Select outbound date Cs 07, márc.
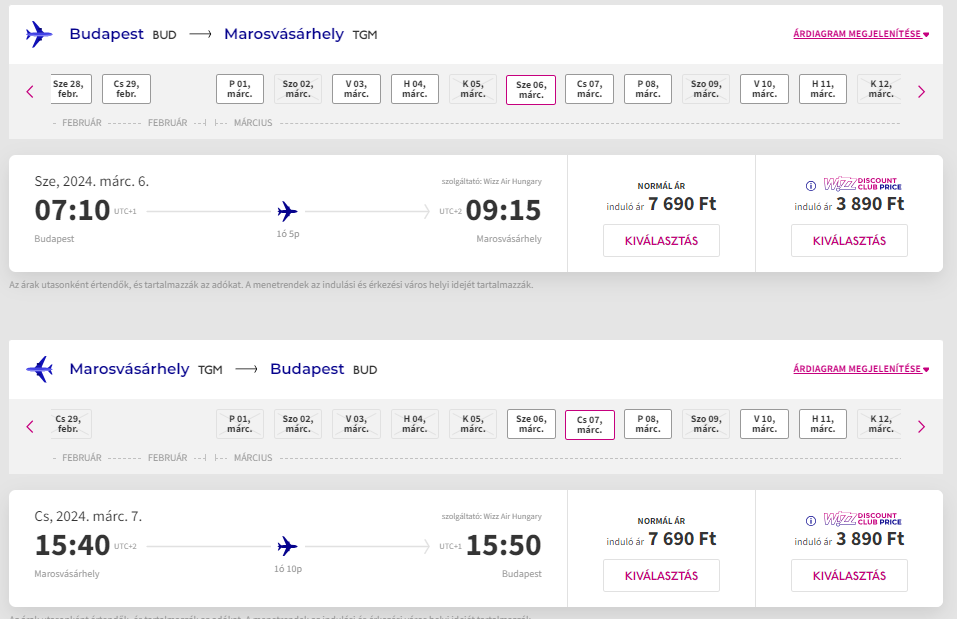This screenshot has width=957, height=619. tap(590, 89)
